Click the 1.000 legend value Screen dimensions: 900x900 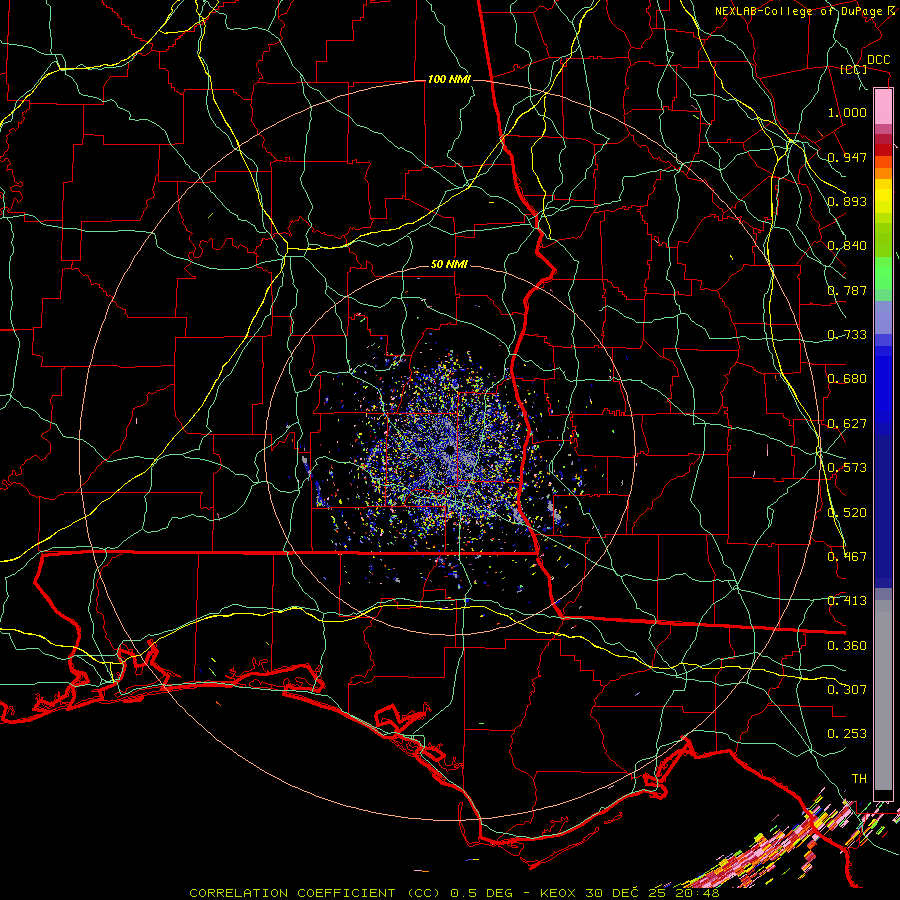point(847,112)
